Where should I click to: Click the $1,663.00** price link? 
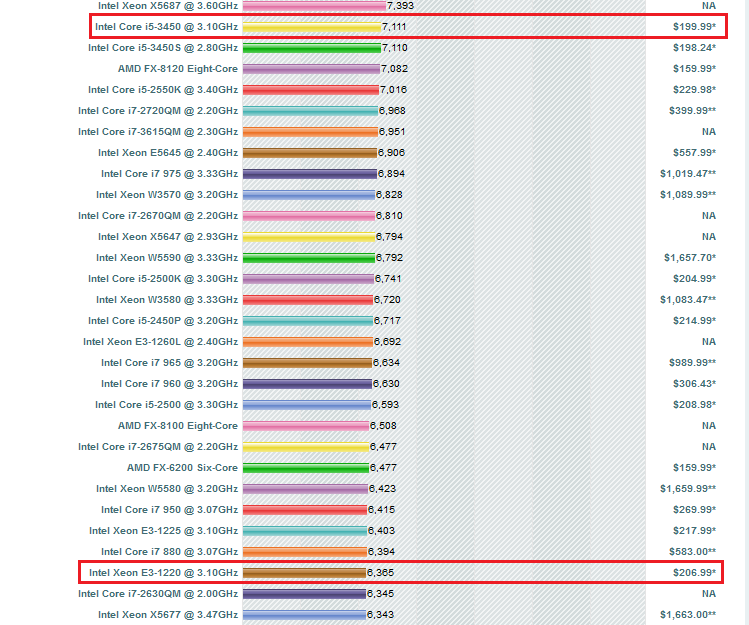pos(688,615)
